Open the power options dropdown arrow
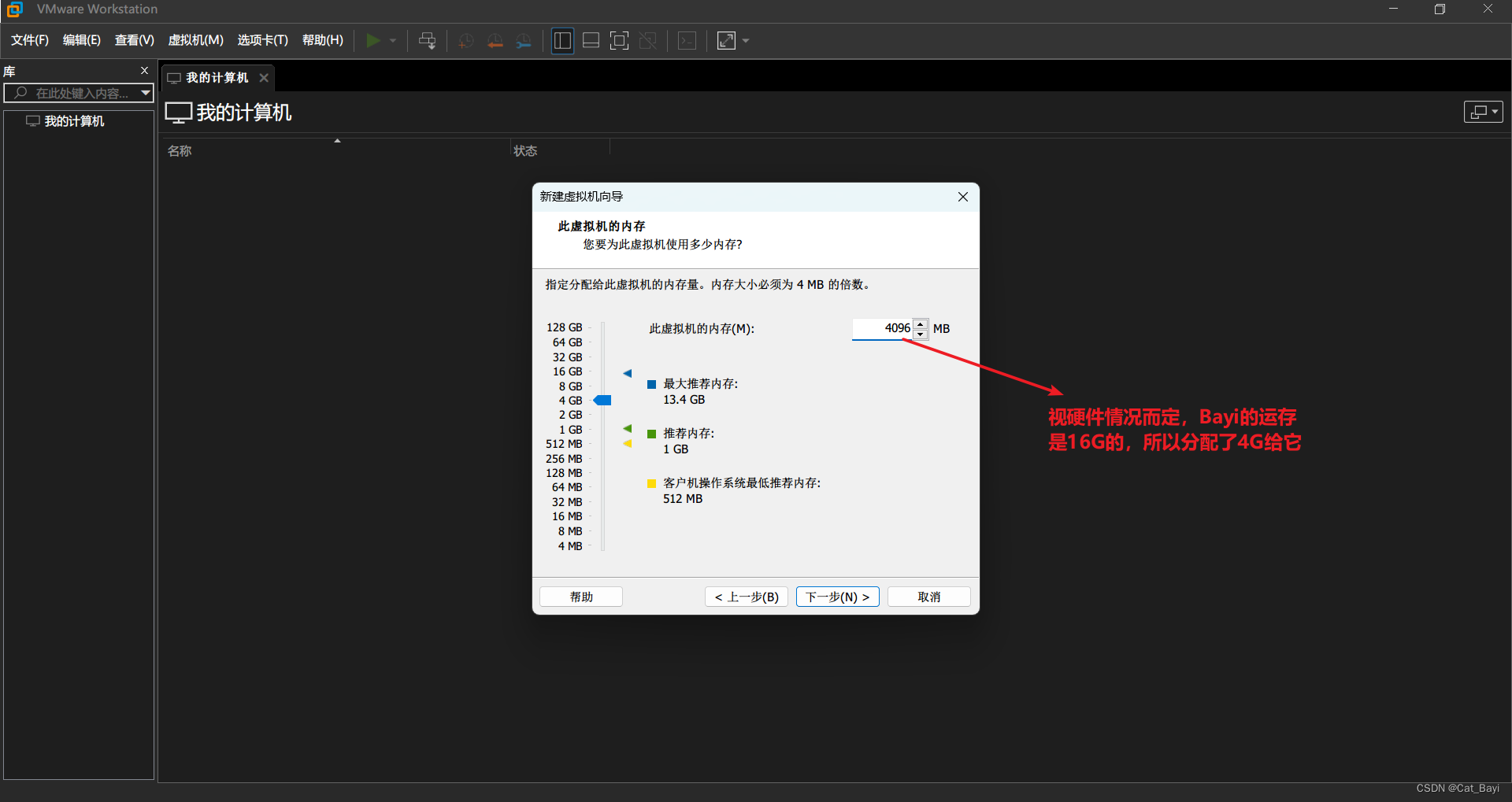The image size is (1512, 802). point(393,40)
